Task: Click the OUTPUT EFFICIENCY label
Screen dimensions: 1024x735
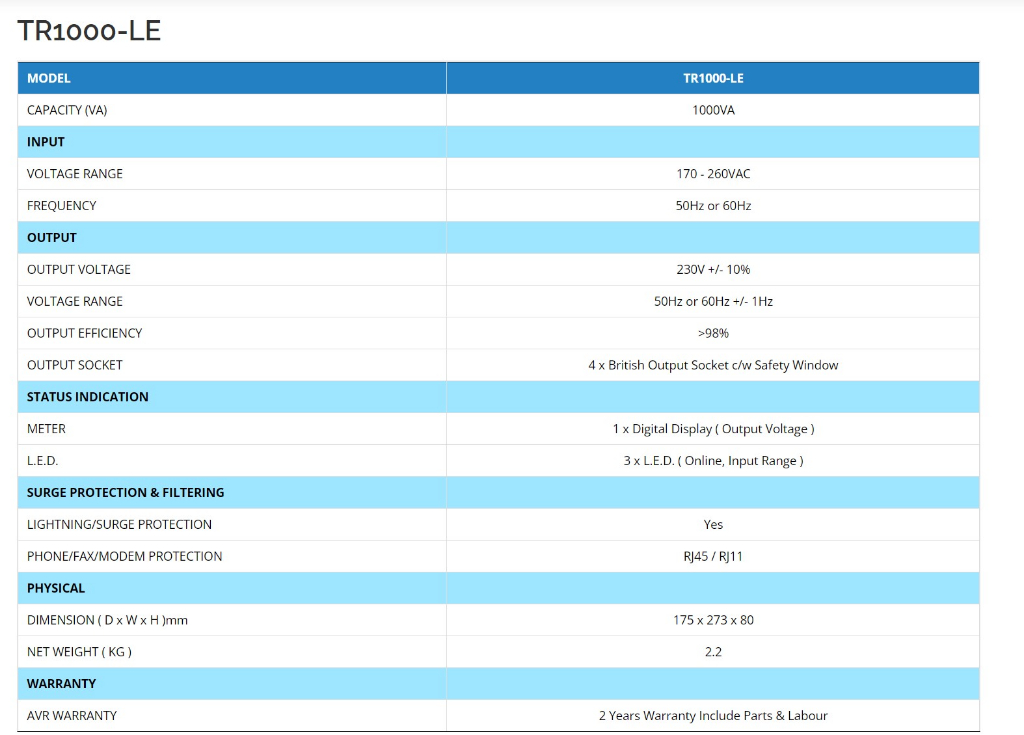Action: point(85,333)
